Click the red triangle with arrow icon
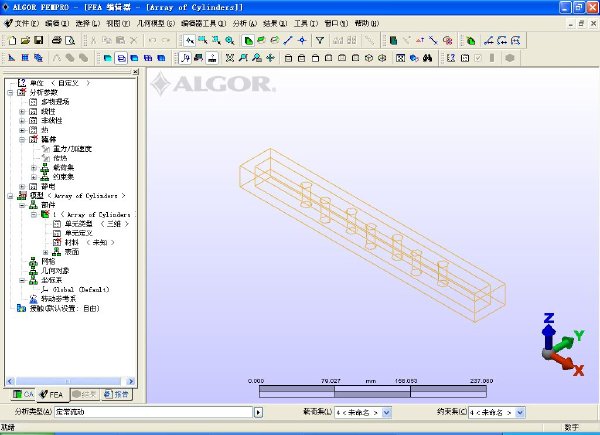The image size is (600, 435). coord(420,40)
